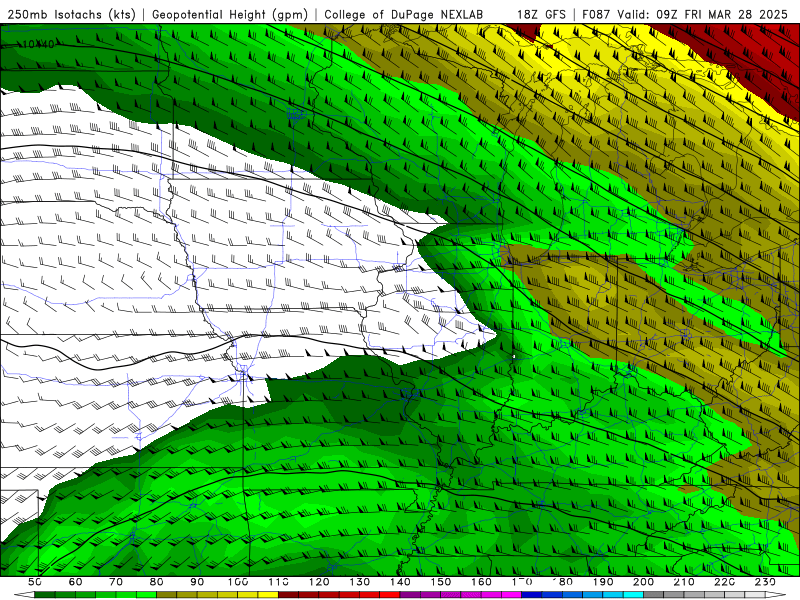The height and width of the screenshot is (600, 800).
Task: Select the 'College of DuPage NEXLAB' text
Action: pyautogui.click(x=404, y=14)
